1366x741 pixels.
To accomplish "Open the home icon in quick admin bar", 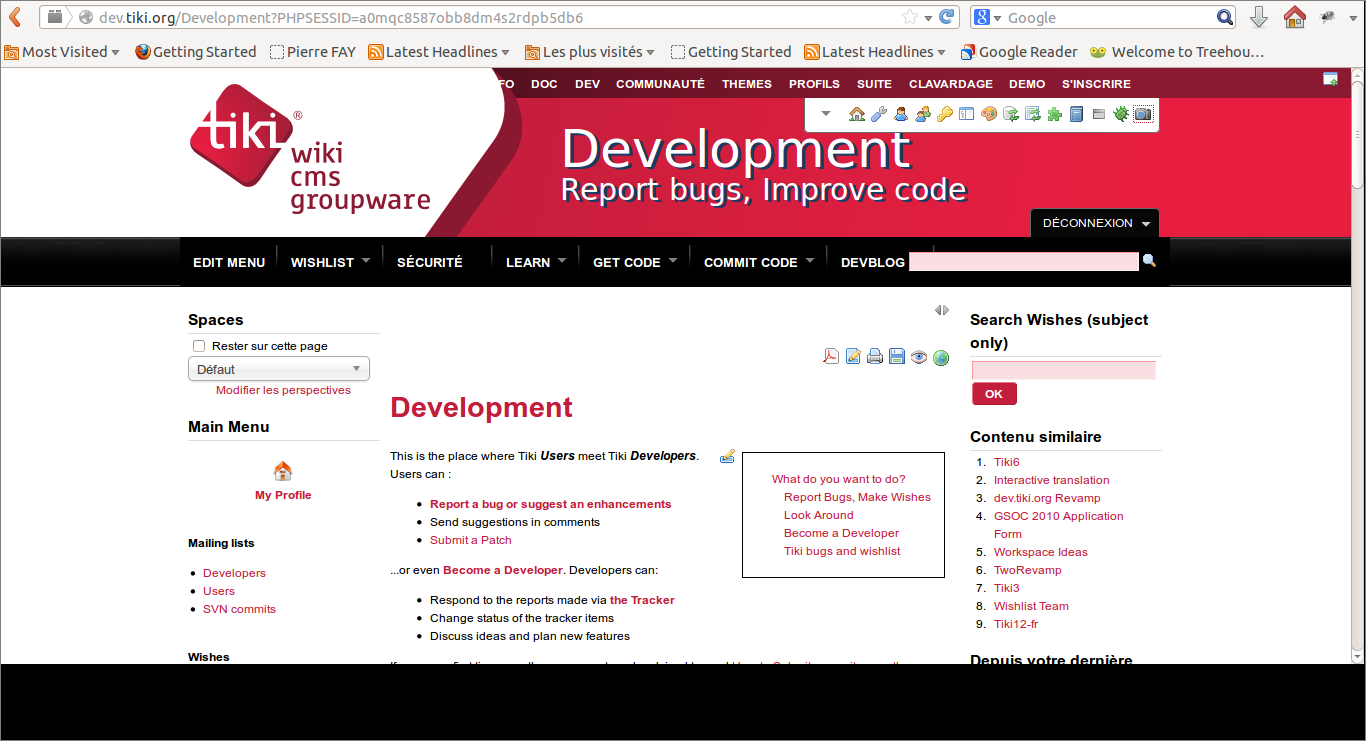I will (x=857, y=114).
